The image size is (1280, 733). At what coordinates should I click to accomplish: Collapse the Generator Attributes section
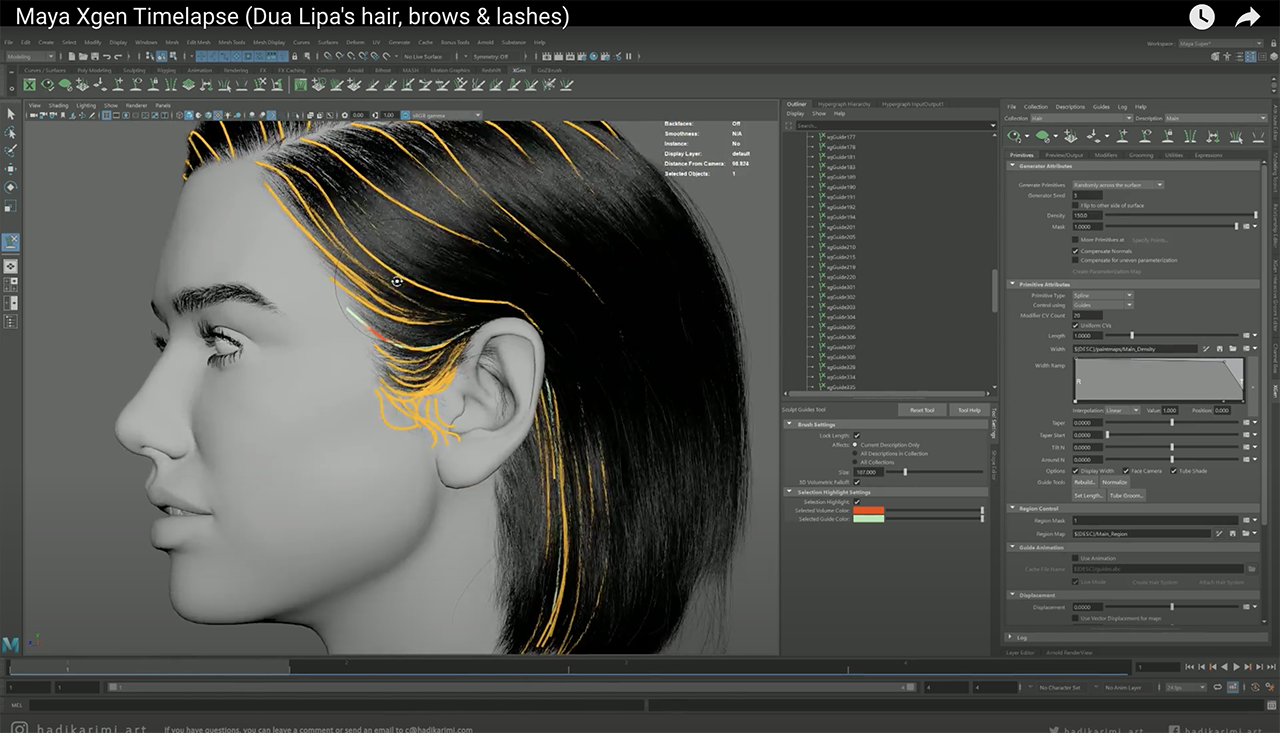tap(1012, 165)
